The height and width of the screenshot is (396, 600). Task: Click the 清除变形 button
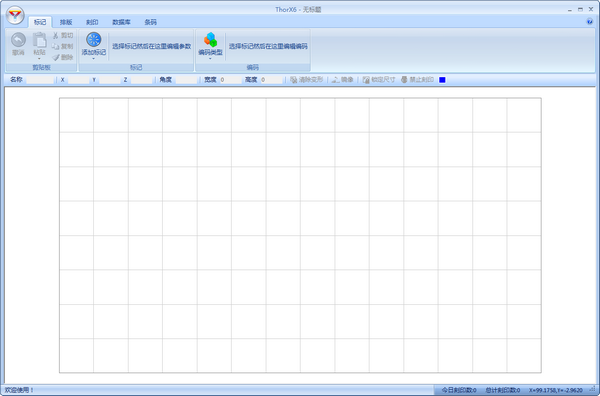[307, 80]
